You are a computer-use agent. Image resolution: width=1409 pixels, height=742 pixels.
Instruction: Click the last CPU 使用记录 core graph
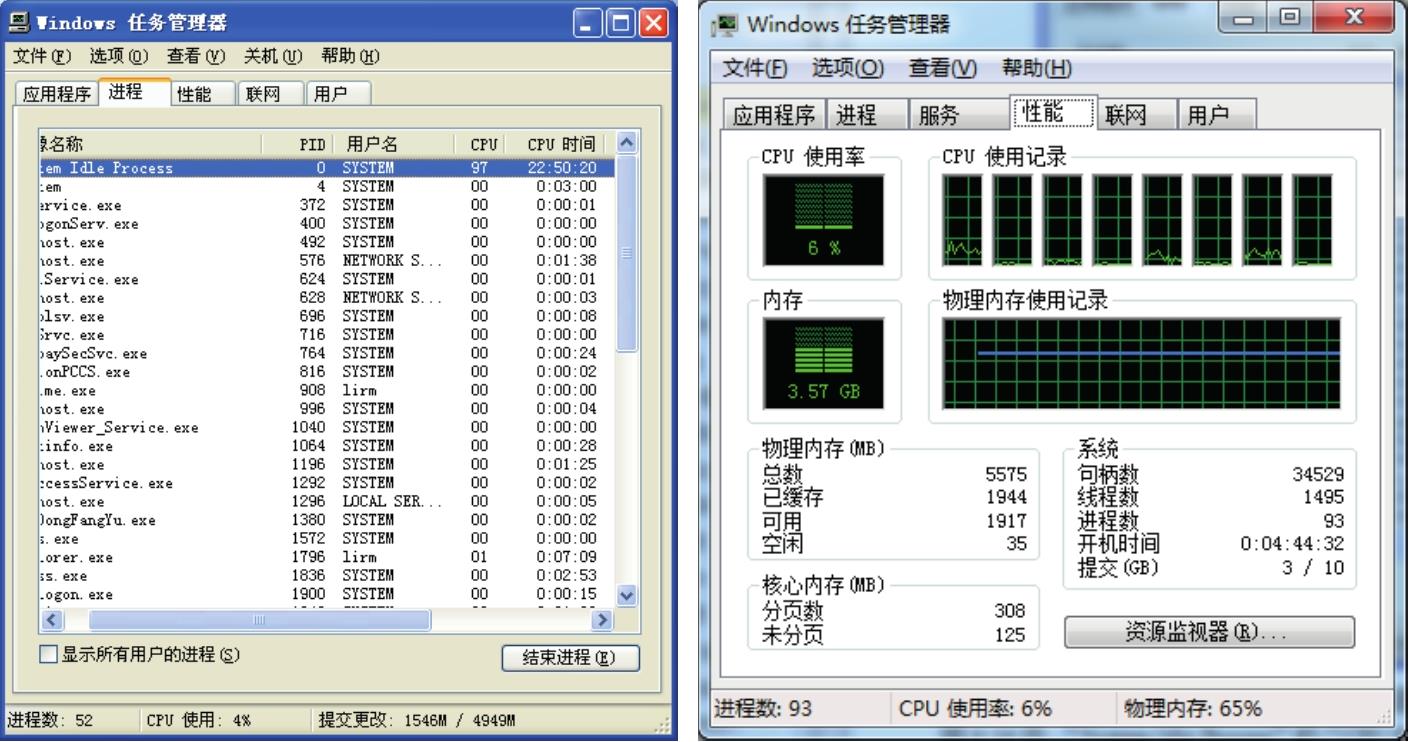(x=1311, y=220)
